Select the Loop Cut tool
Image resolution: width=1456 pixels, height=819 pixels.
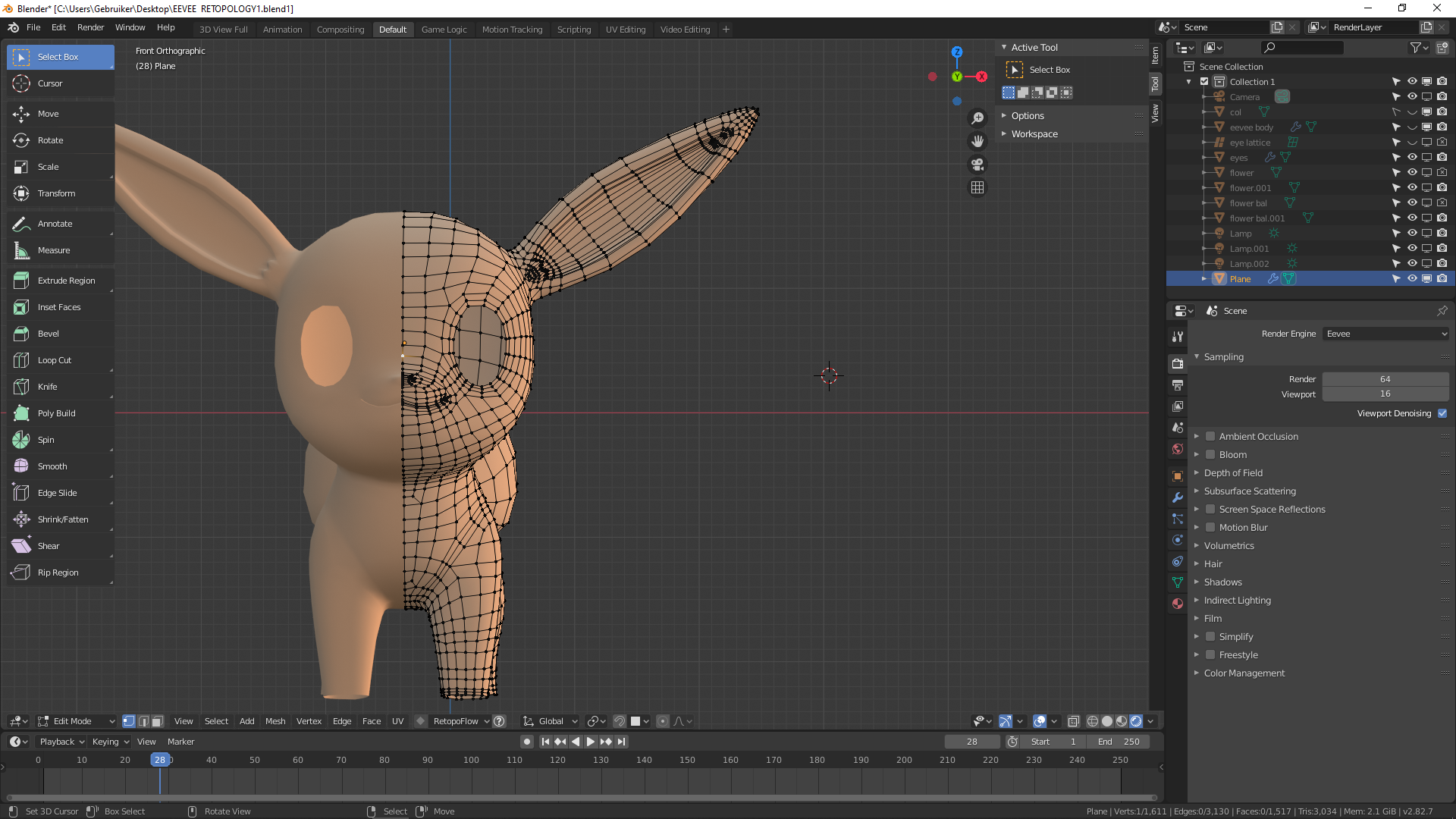click(x=54, y=360)
